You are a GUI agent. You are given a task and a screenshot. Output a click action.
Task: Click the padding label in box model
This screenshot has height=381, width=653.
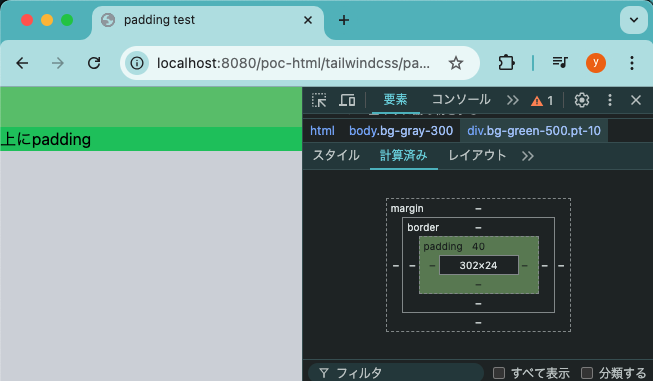coord(443,247)
